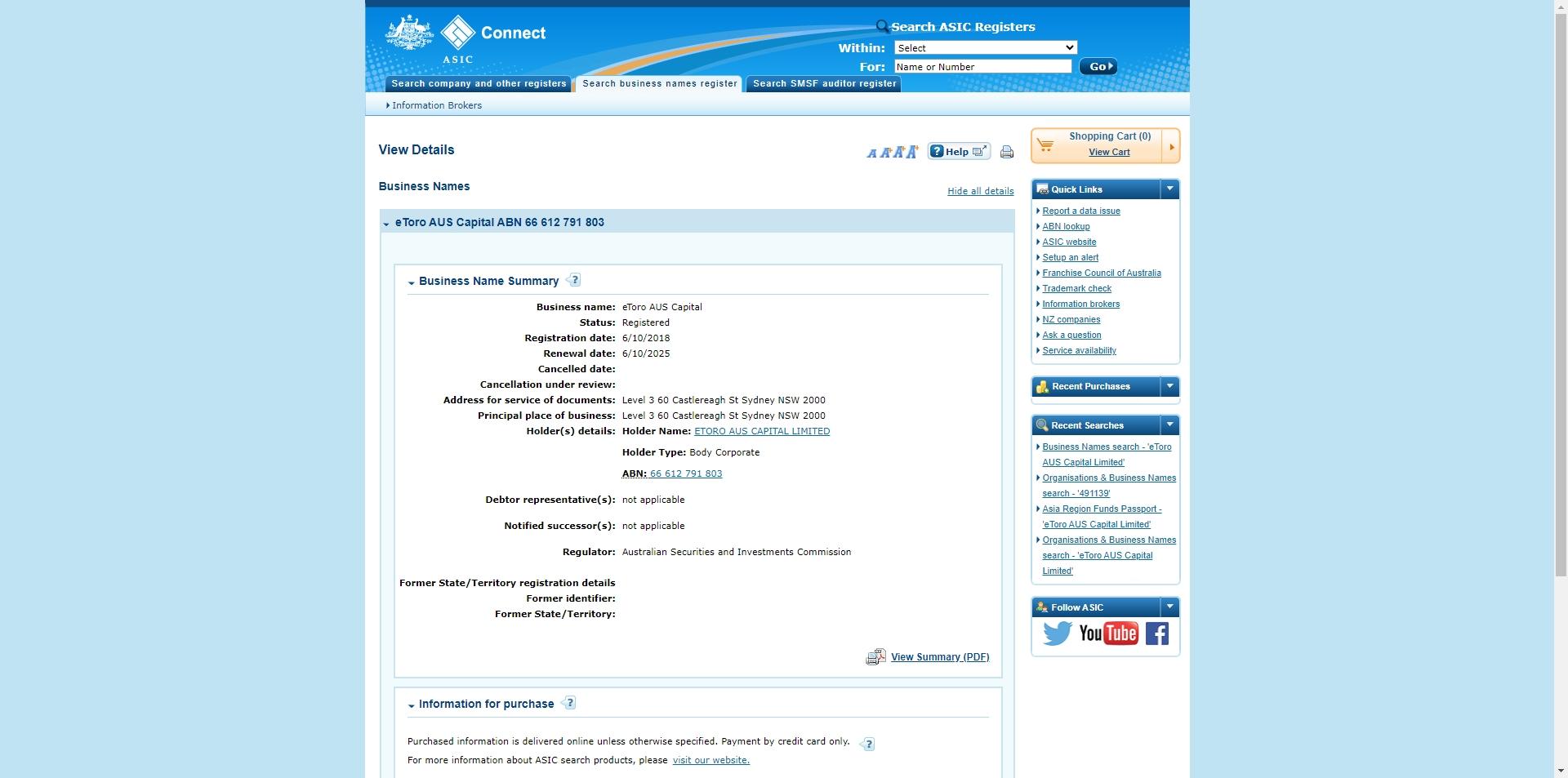
Task: Click the second text size icon
Action: click(884, 153)
